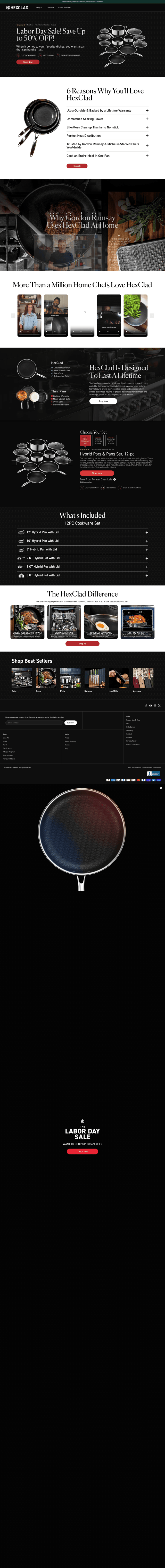The width and height of the screenshot is (165, 1568).
Task: Open Aprons best seller thumbnail
Action: (143, 678)
